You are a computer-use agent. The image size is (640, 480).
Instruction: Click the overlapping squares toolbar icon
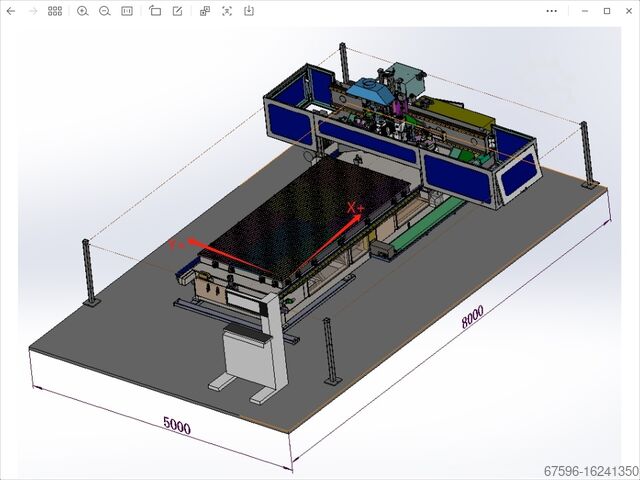(205, 11)
